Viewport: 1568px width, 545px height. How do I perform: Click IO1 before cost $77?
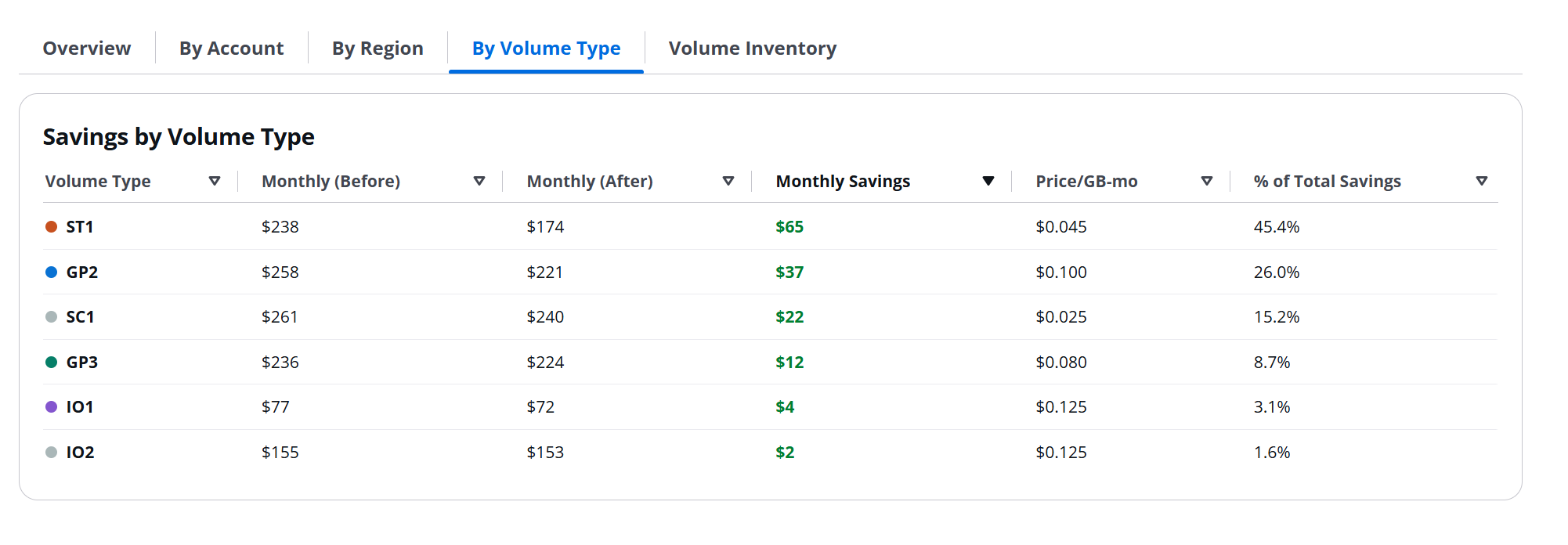(276, 407)
